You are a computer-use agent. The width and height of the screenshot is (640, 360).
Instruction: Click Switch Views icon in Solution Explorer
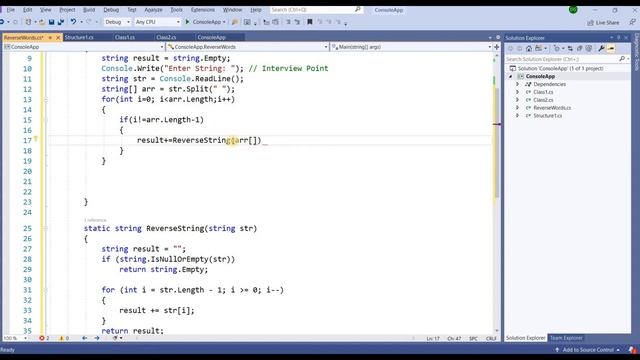point(539,49)
